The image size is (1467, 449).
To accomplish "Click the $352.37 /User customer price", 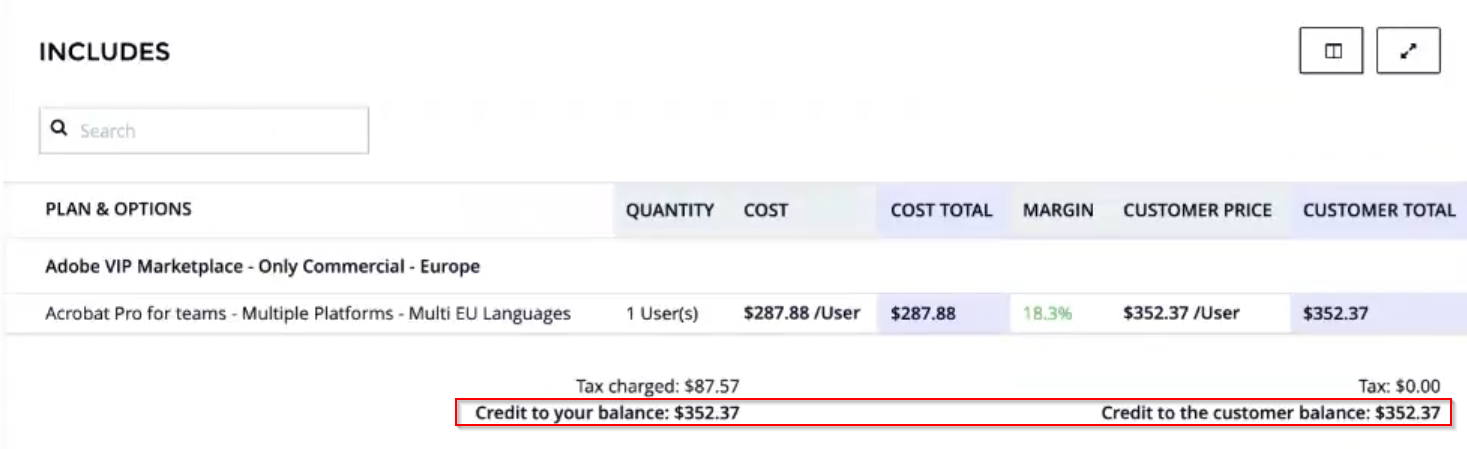I will click(x=1181, y=313).
